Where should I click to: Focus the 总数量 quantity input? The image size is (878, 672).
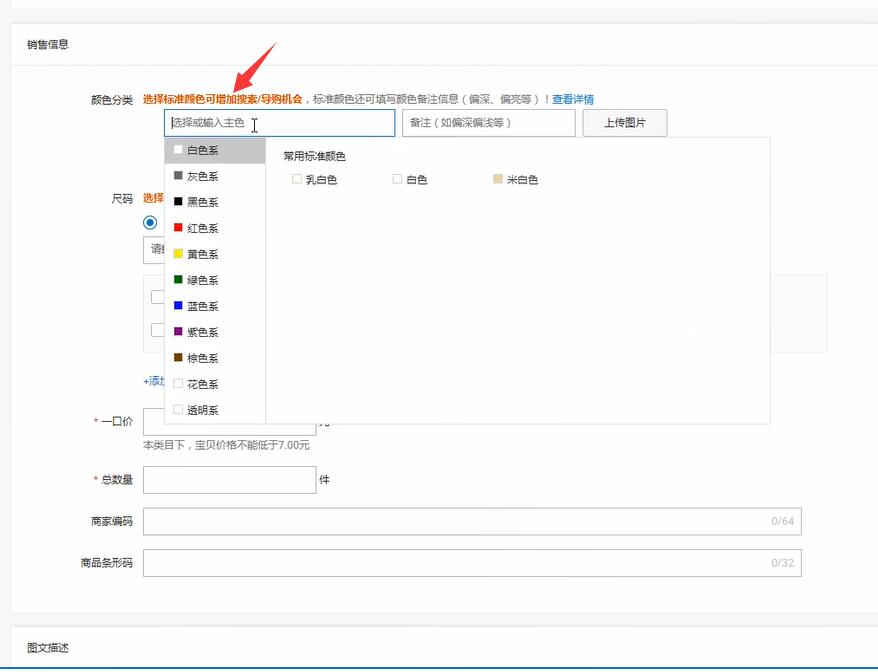[229, 480]
